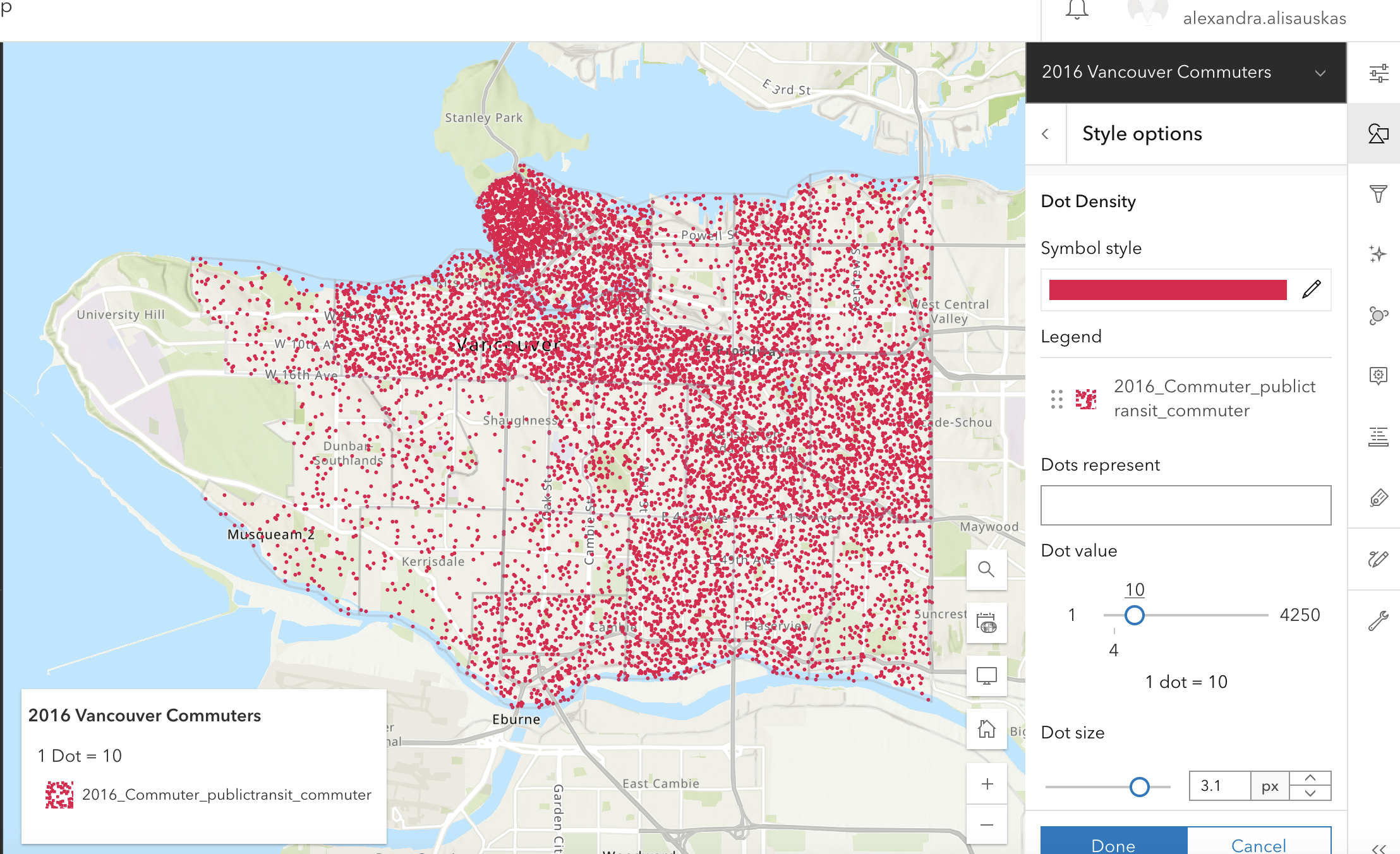Edit the red symbol style
The width and height of the screenshot is (1400, 854).
click(1312, 289)
